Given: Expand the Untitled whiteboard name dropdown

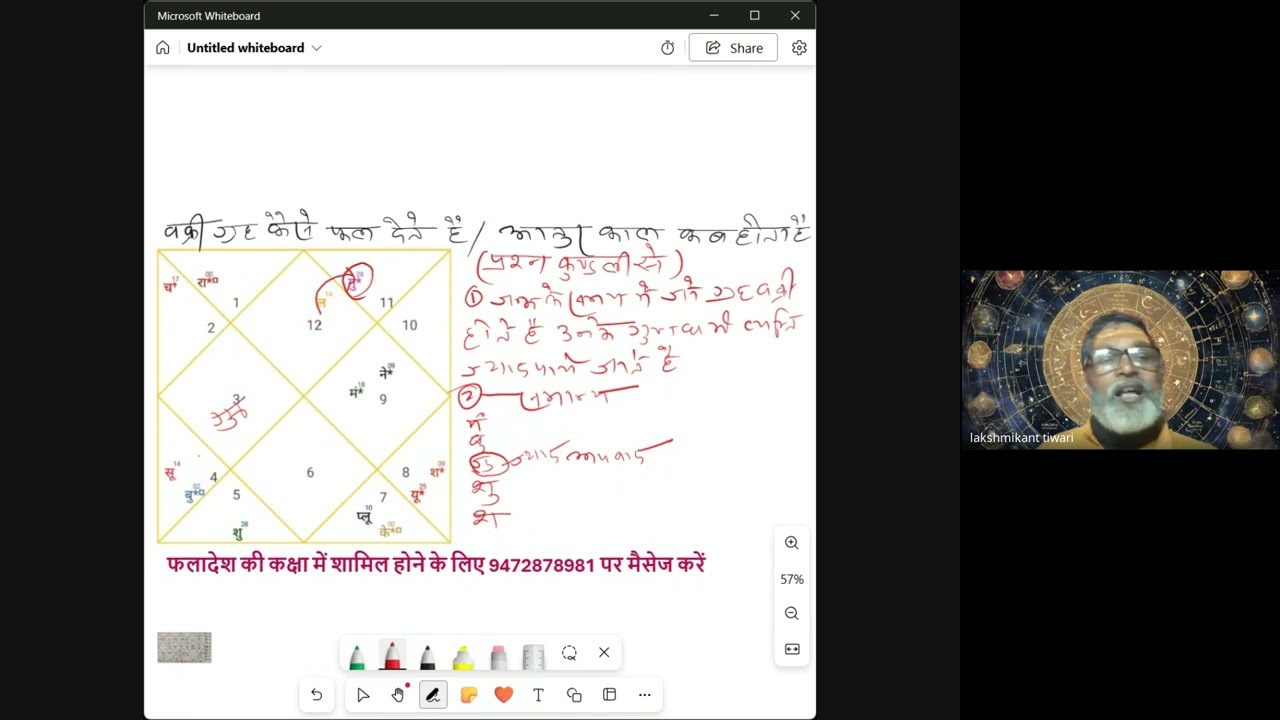Looking at the screenshot, I should [317, 48].
